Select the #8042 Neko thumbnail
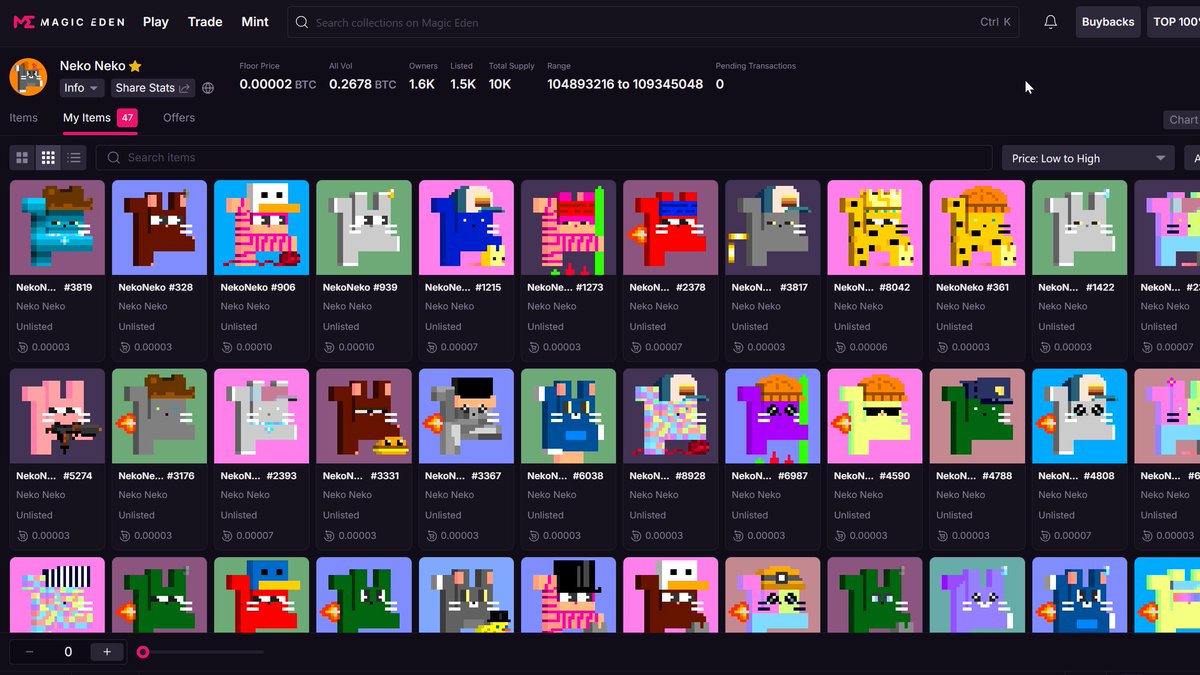This screenshot has width=1200, height=675. 875,227
